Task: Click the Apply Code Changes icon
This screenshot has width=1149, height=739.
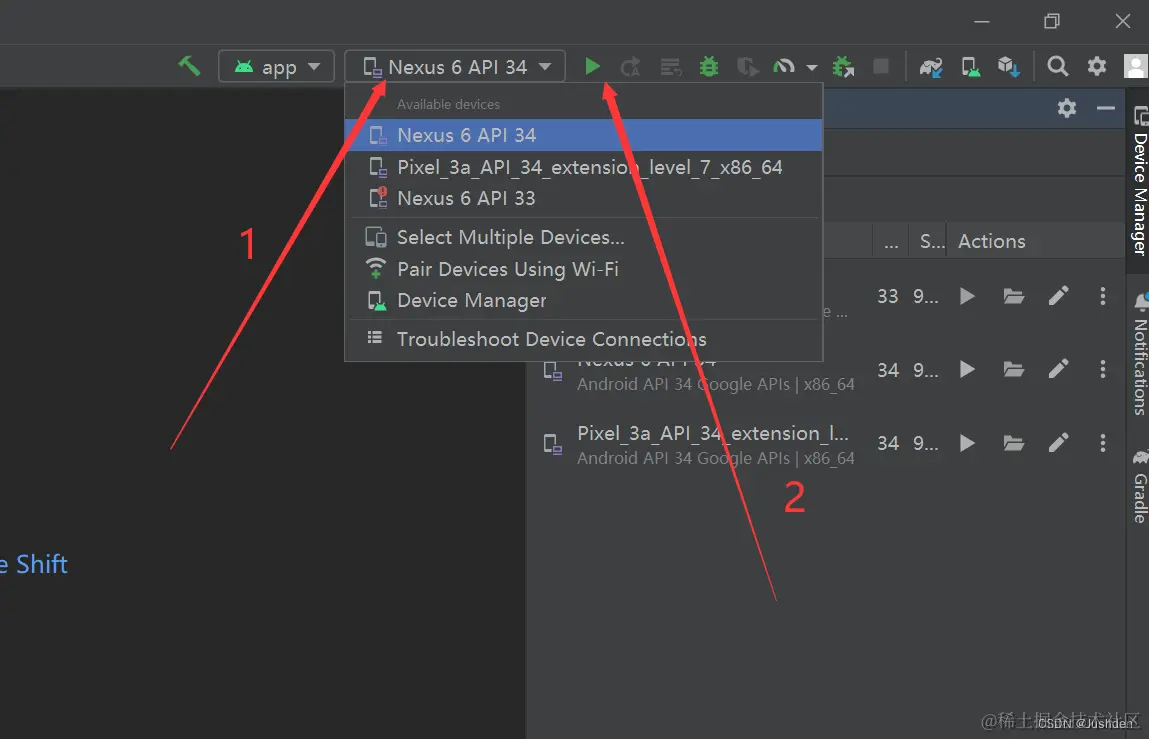Action: coord(670,67)
